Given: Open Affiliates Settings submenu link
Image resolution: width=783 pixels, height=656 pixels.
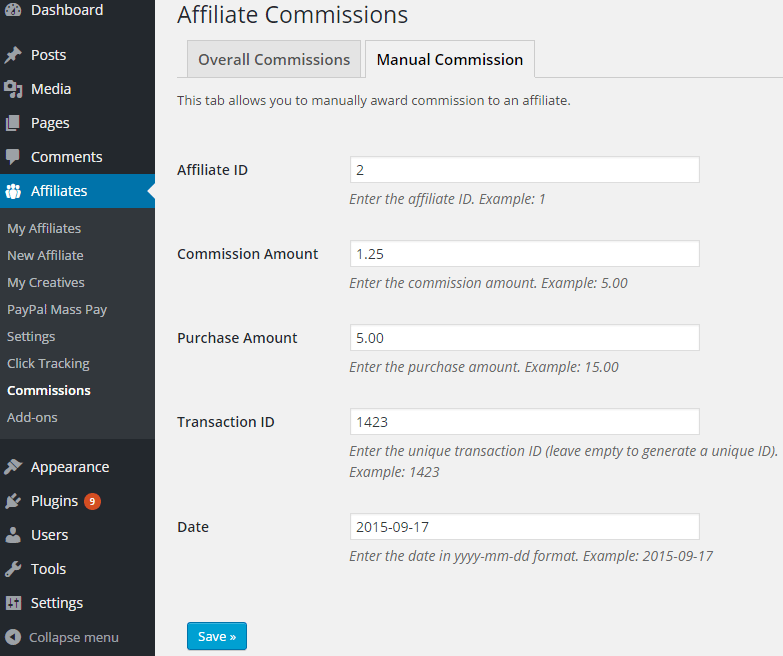Looking at the screenshot, I should tap(31, 336).
